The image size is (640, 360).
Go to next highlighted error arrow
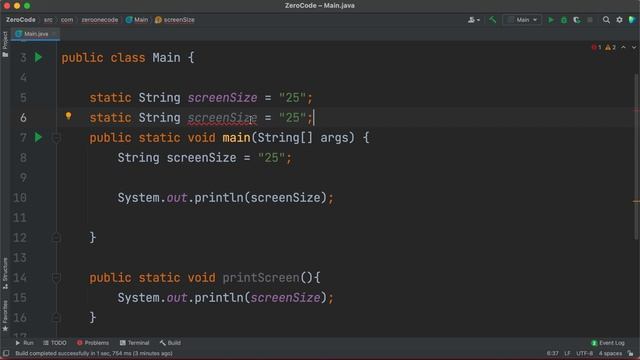[x=634, y=47]
